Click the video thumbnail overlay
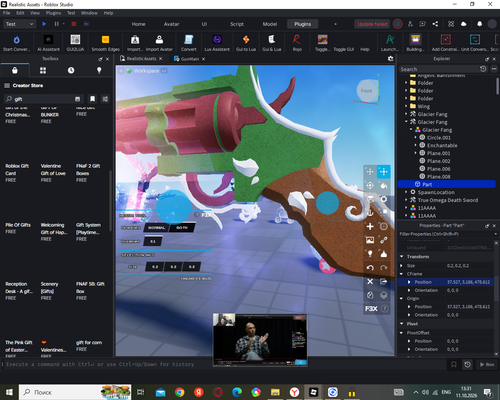Viewport: 500px width, 400px height. pos(260,340)
